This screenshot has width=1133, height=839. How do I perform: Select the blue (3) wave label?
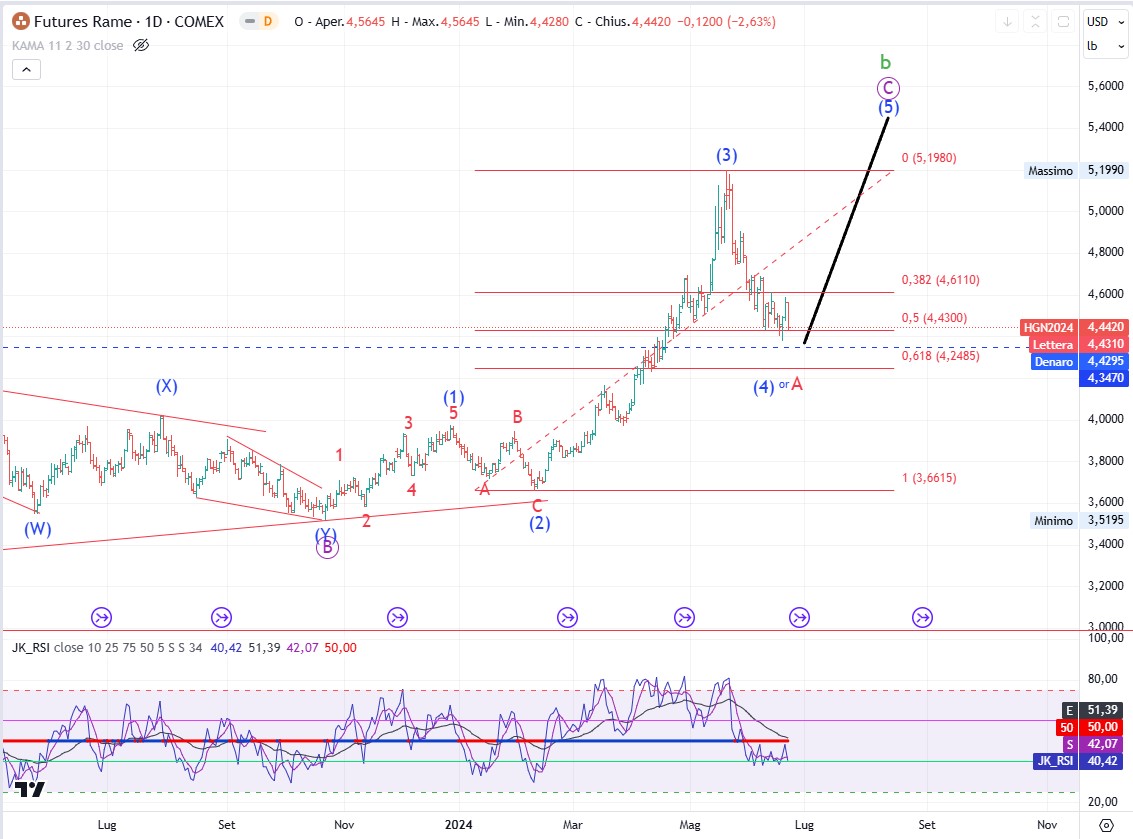[x=727, y=155]
